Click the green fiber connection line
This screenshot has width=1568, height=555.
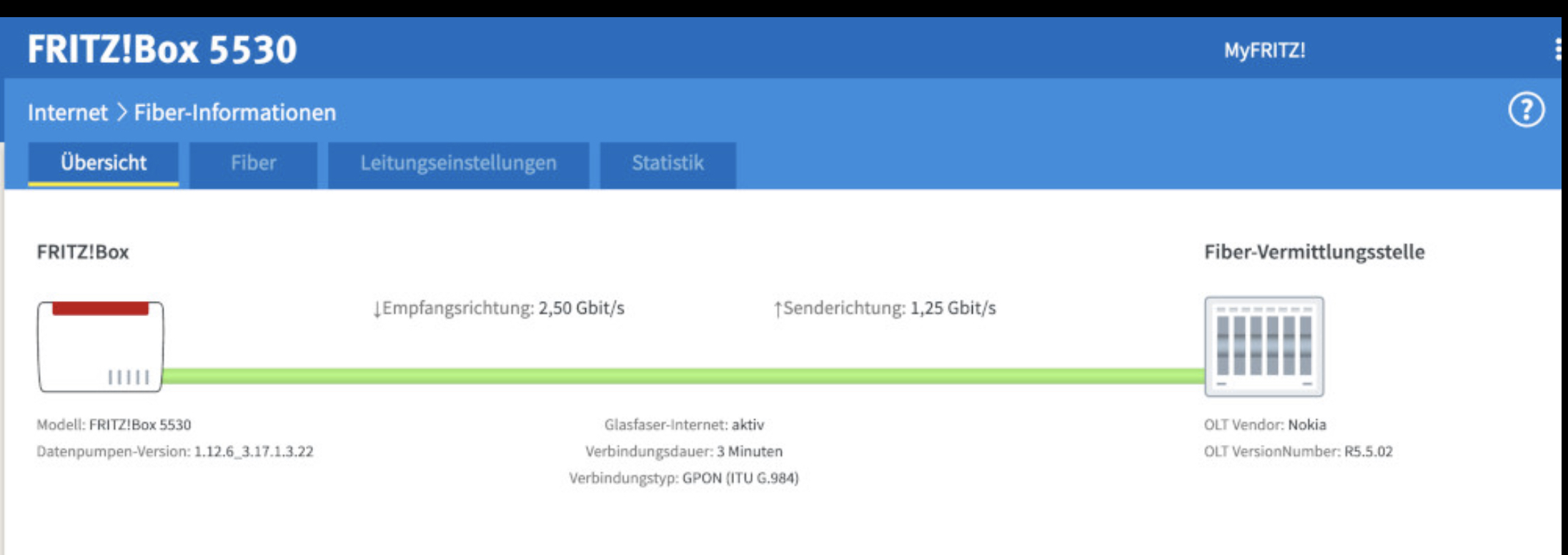coord(683,376)
